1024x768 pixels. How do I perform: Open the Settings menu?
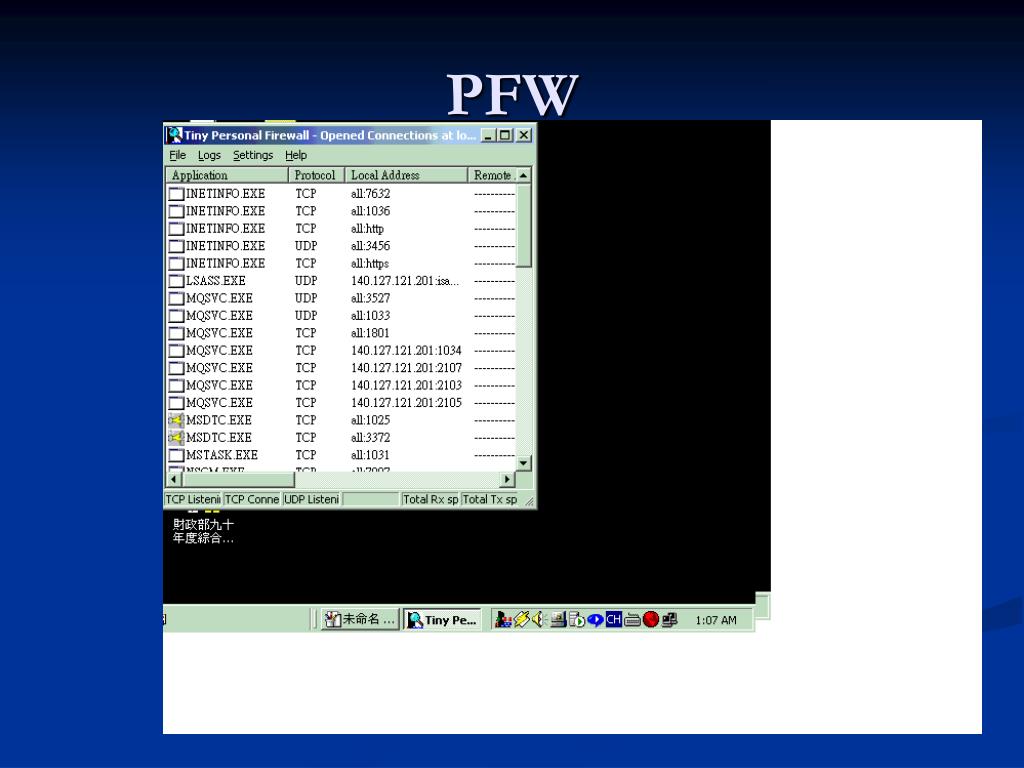coord(253,155)
